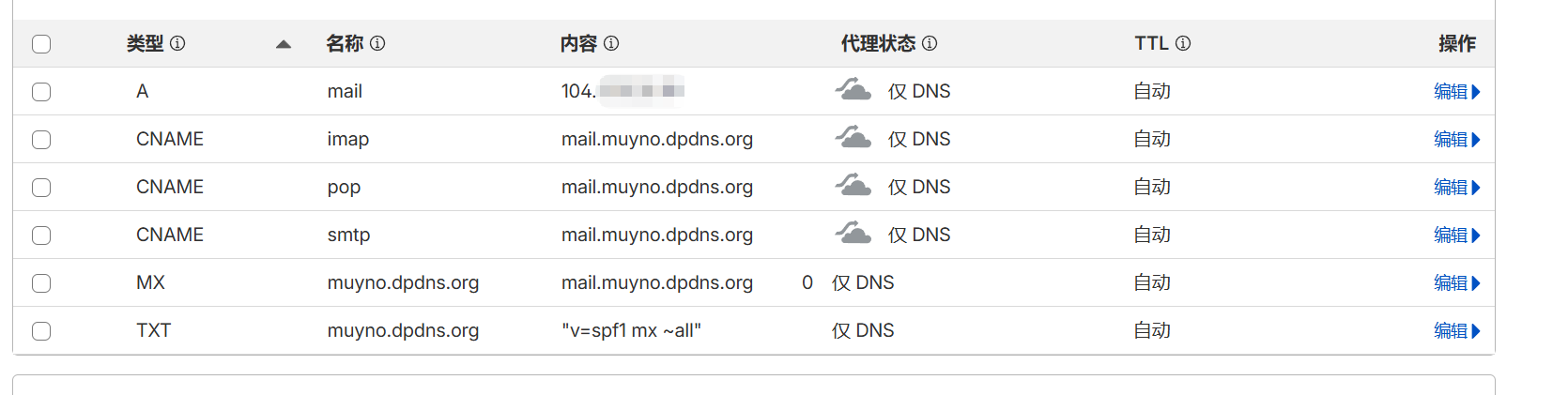Viewport: 1568px width, 395px height.
Task: Click the info icon next to 代理状态 header
Action: 930,43
